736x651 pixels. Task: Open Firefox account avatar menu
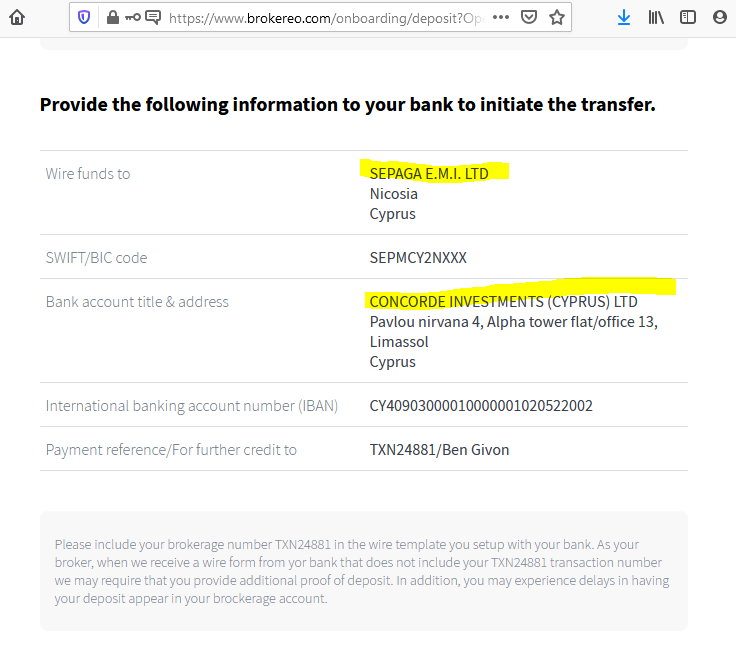[720, 18]
